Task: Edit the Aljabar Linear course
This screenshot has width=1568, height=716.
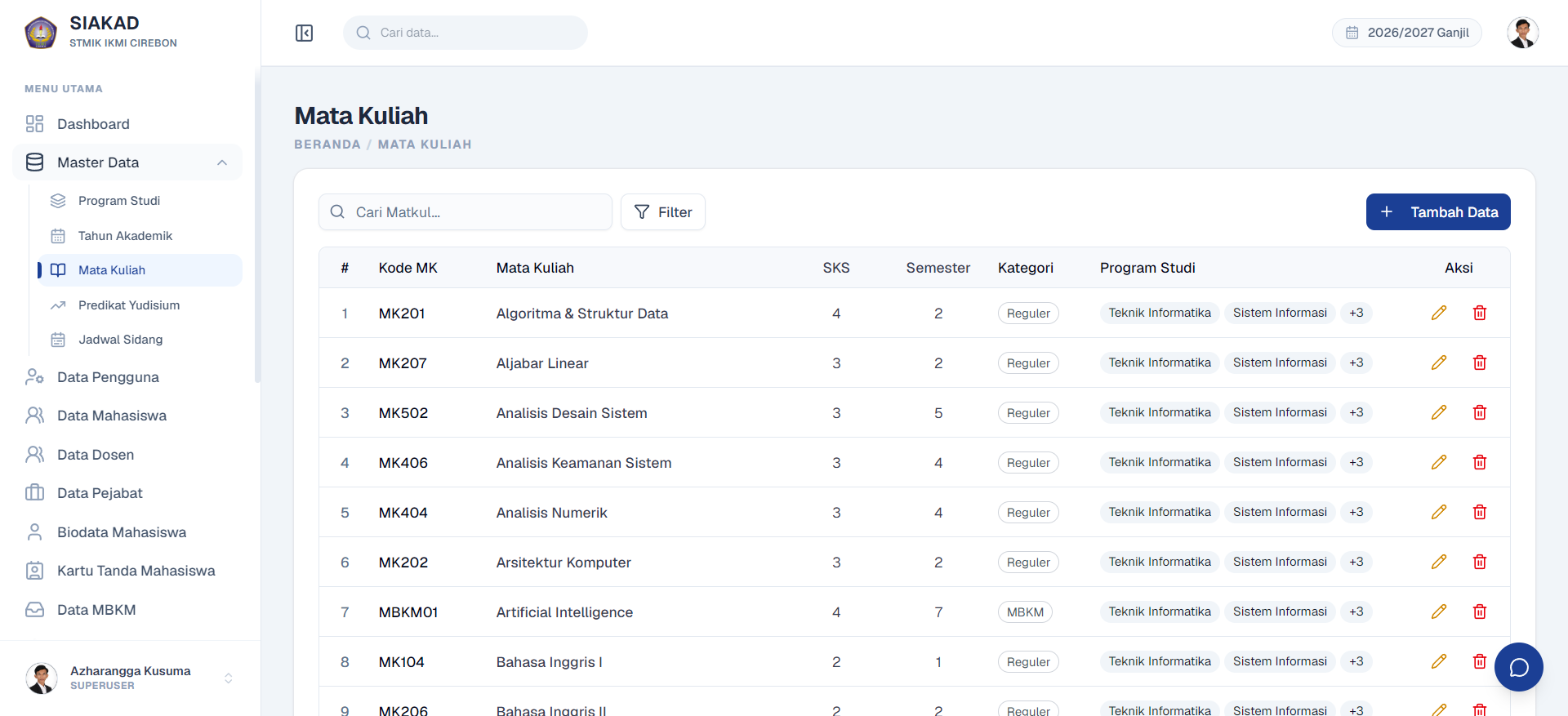Action: pyautogui.click(x=1439, y=362)
